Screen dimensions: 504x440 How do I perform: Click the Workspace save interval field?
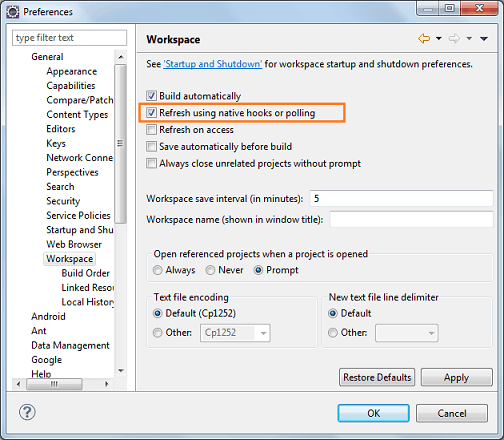[401, 199]
